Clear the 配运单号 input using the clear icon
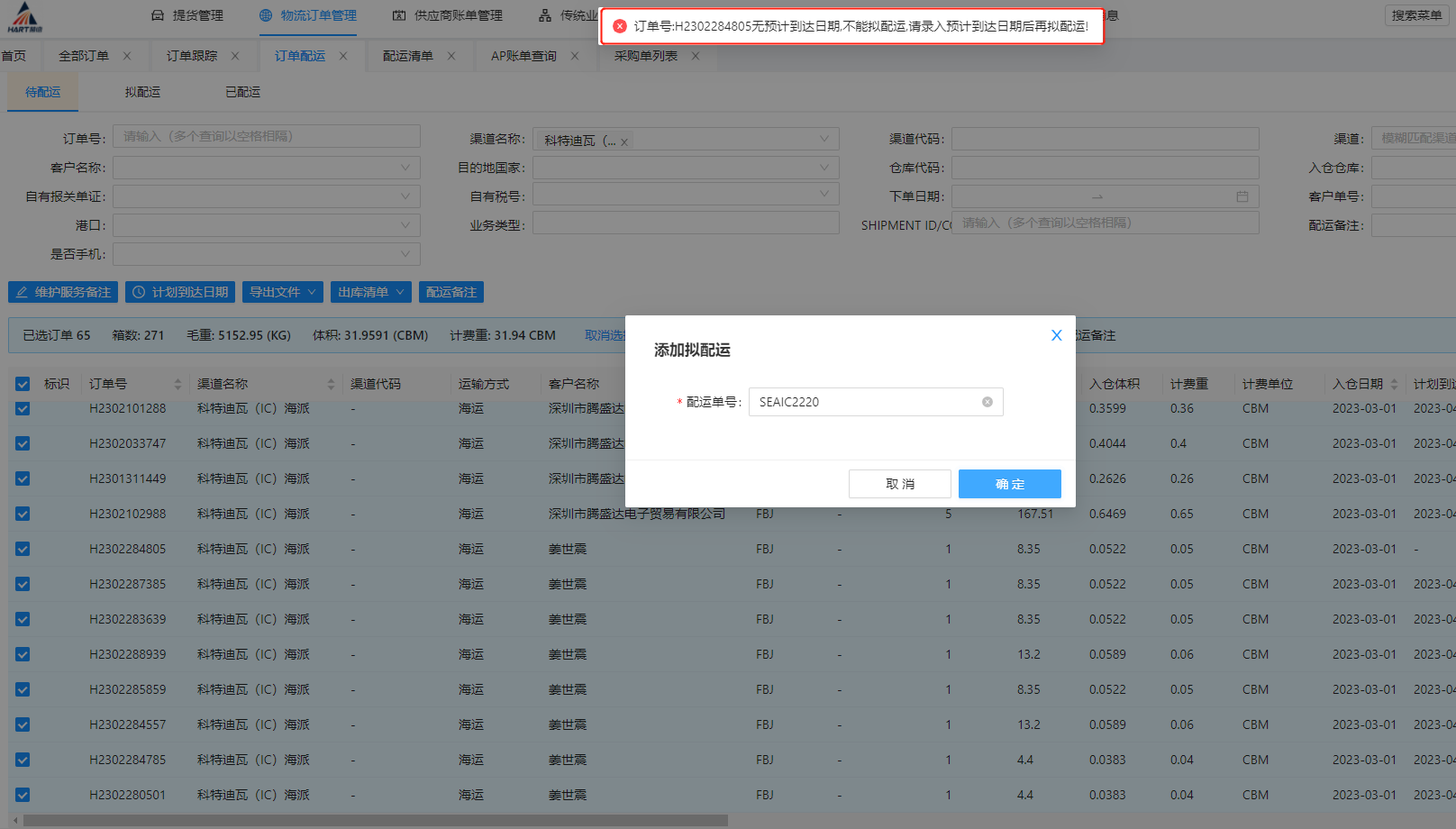The image size is (1456, 829). (x=987, y=402)
